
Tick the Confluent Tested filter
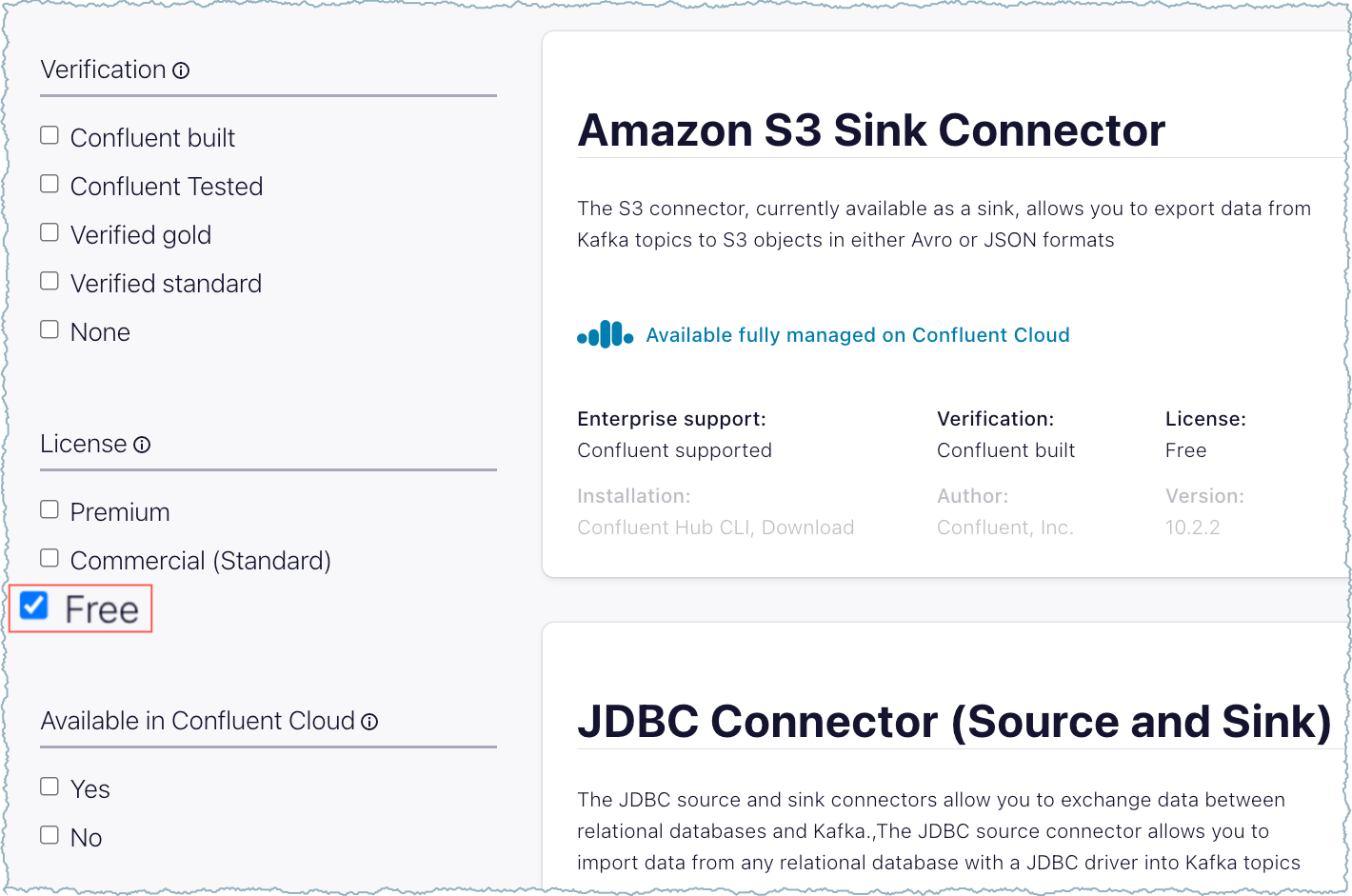tap(50, 185)
